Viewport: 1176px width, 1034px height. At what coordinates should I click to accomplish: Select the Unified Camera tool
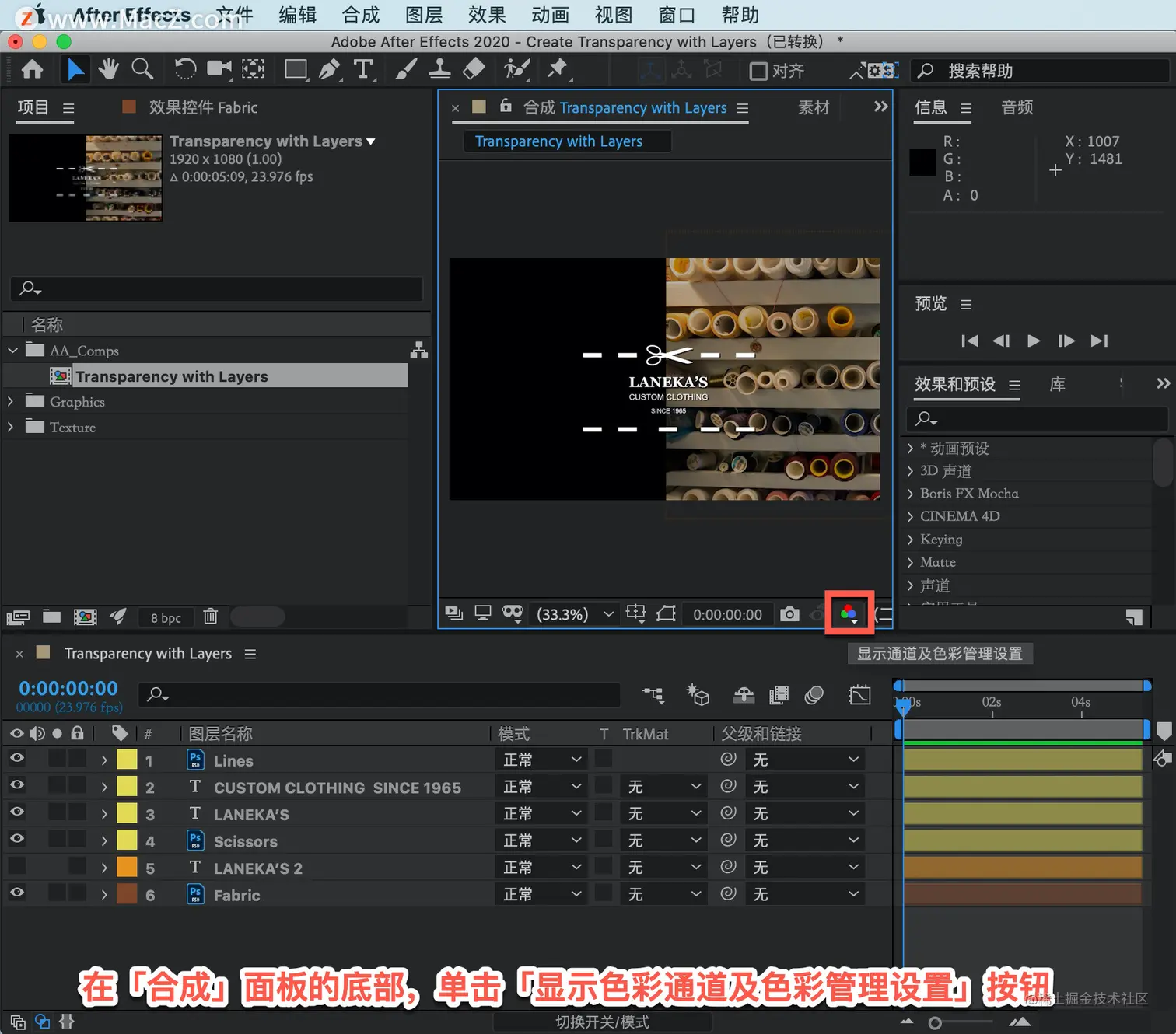pos(219,70)
